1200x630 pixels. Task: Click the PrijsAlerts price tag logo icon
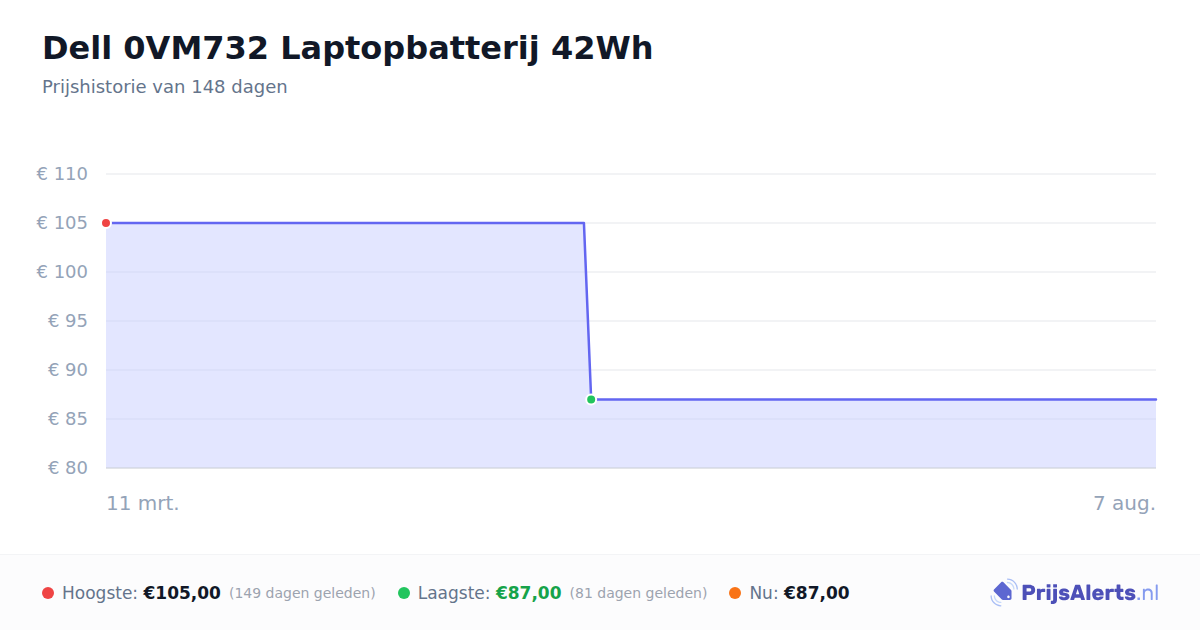click(x=1003, y=593)
